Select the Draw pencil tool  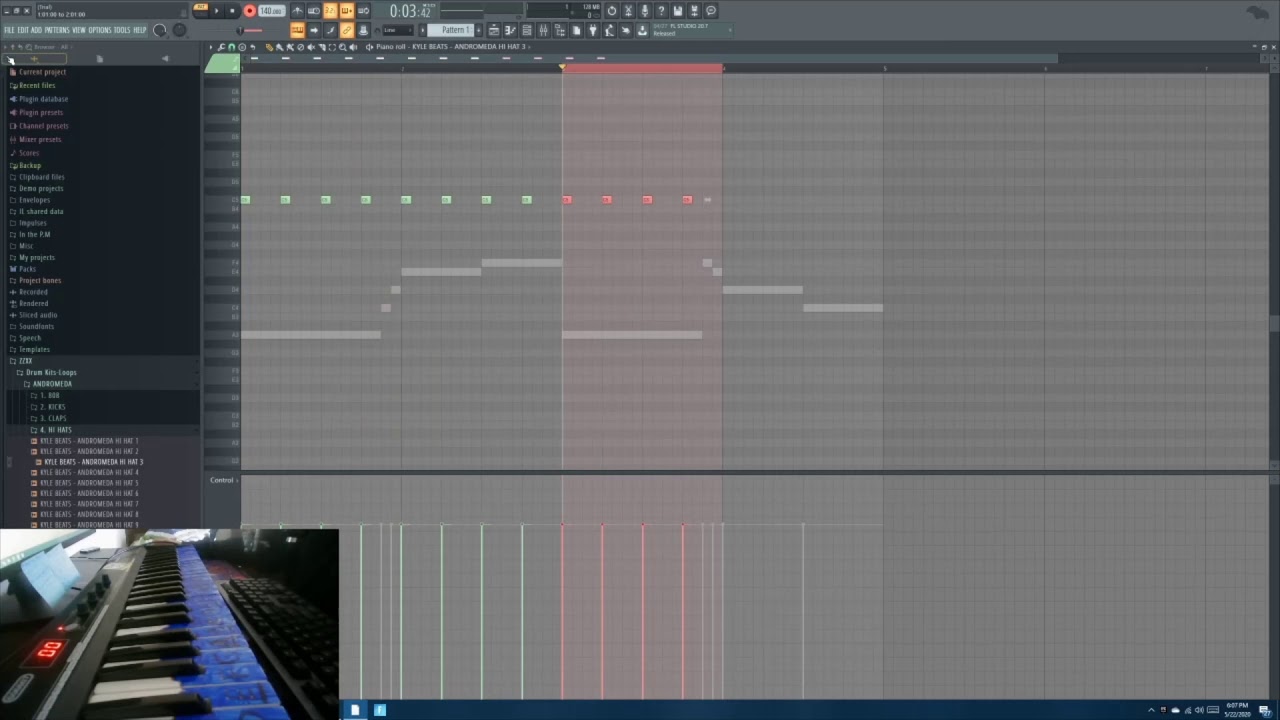pos(269,47)
